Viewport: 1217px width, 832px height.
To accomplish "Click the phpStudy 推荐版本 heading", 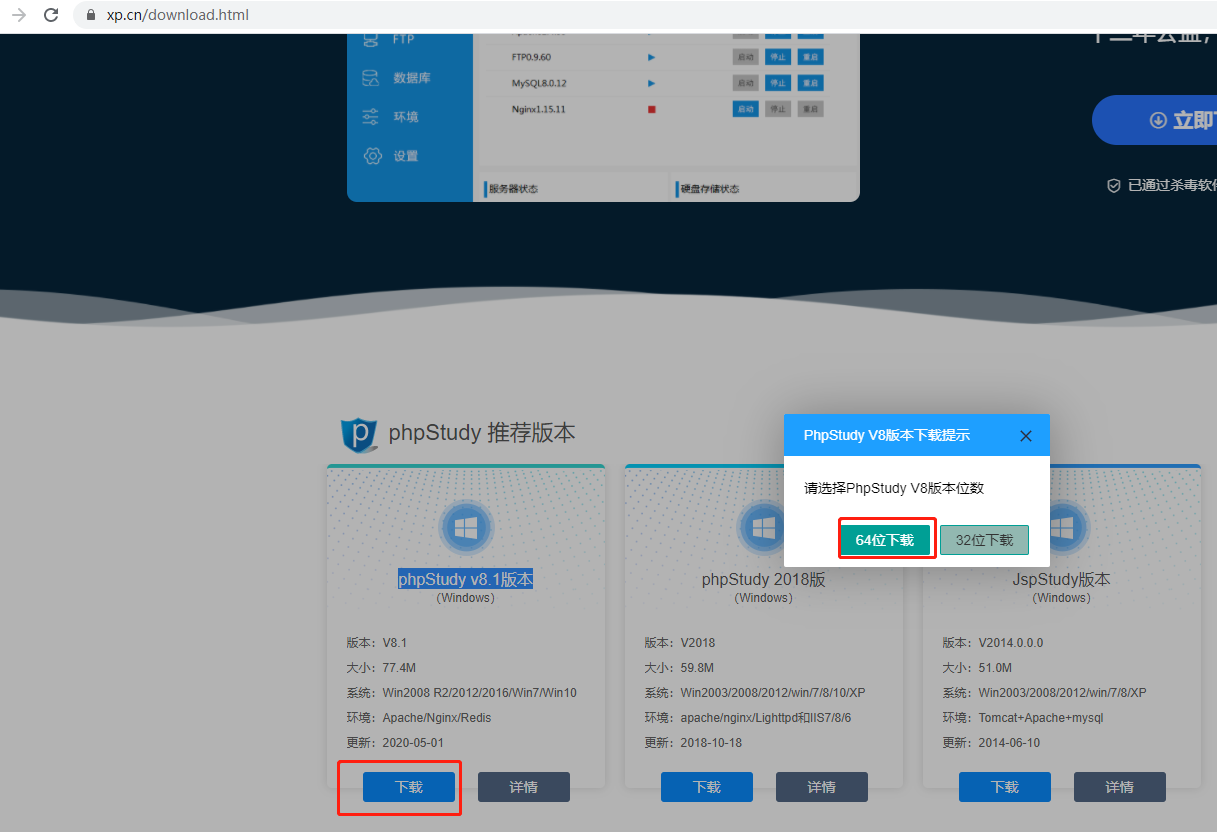I will pos(482,433).
